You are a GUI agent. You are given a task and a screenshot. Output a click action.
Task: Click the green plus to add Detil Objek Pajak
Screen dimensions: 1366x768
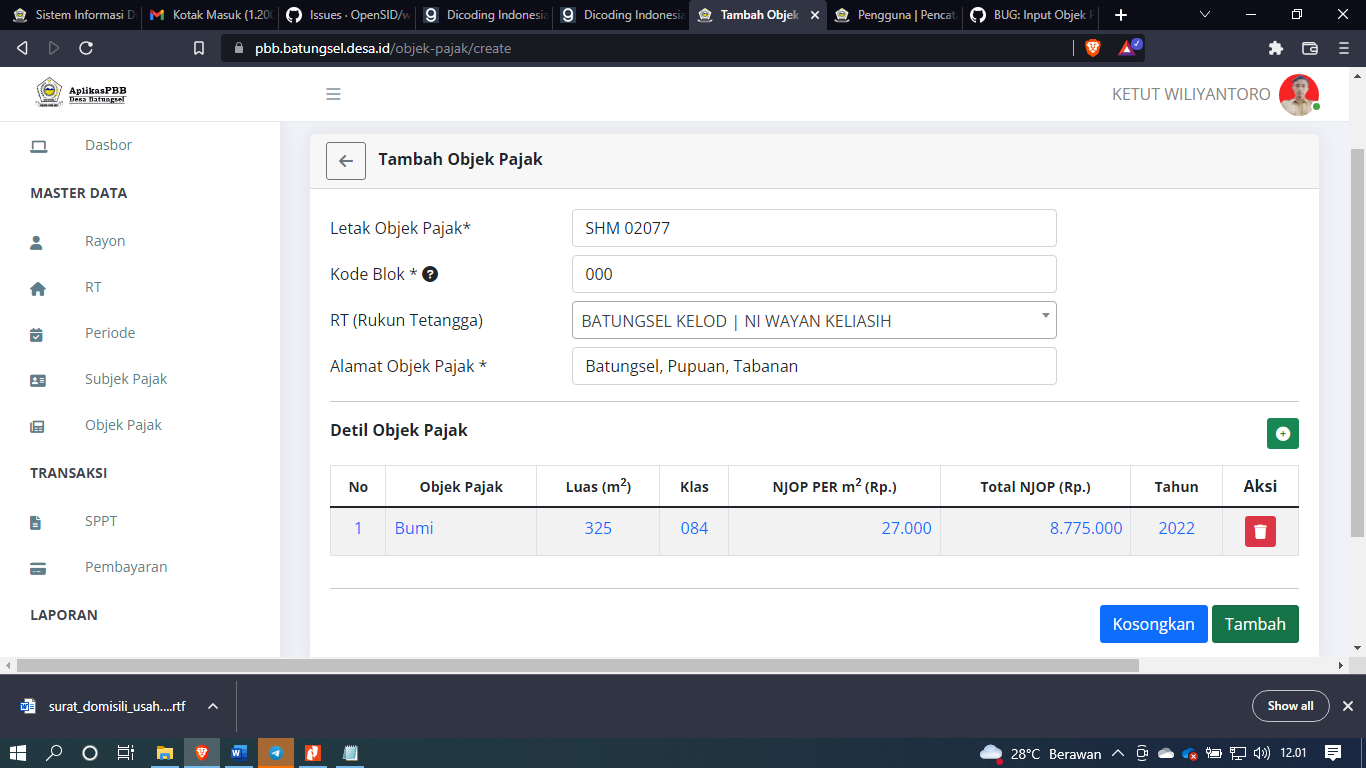1282,433
